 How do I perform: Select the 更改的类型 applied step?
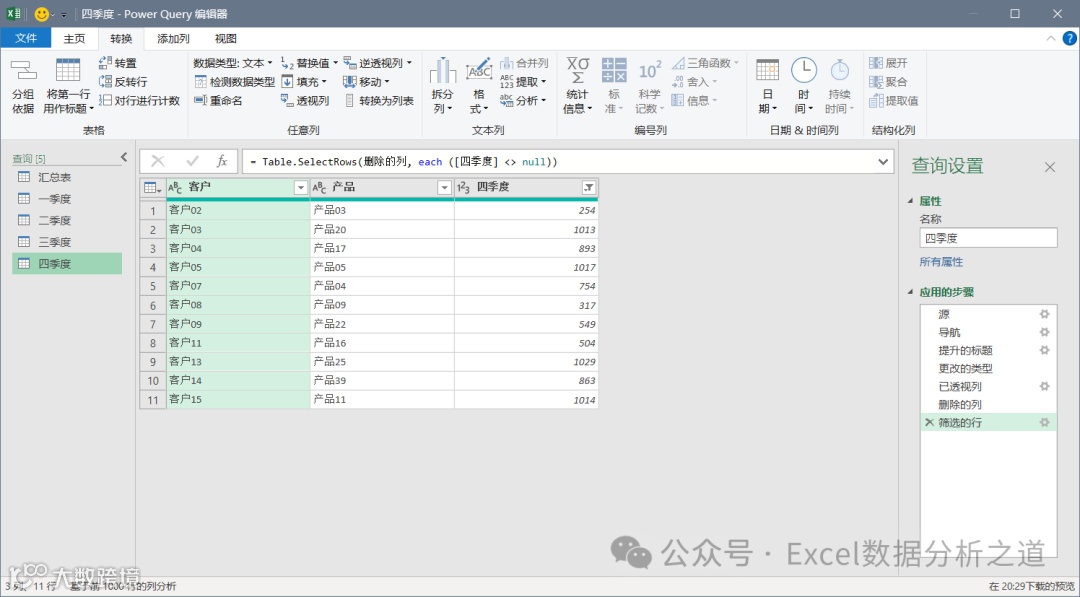click(x=988, y=368)
